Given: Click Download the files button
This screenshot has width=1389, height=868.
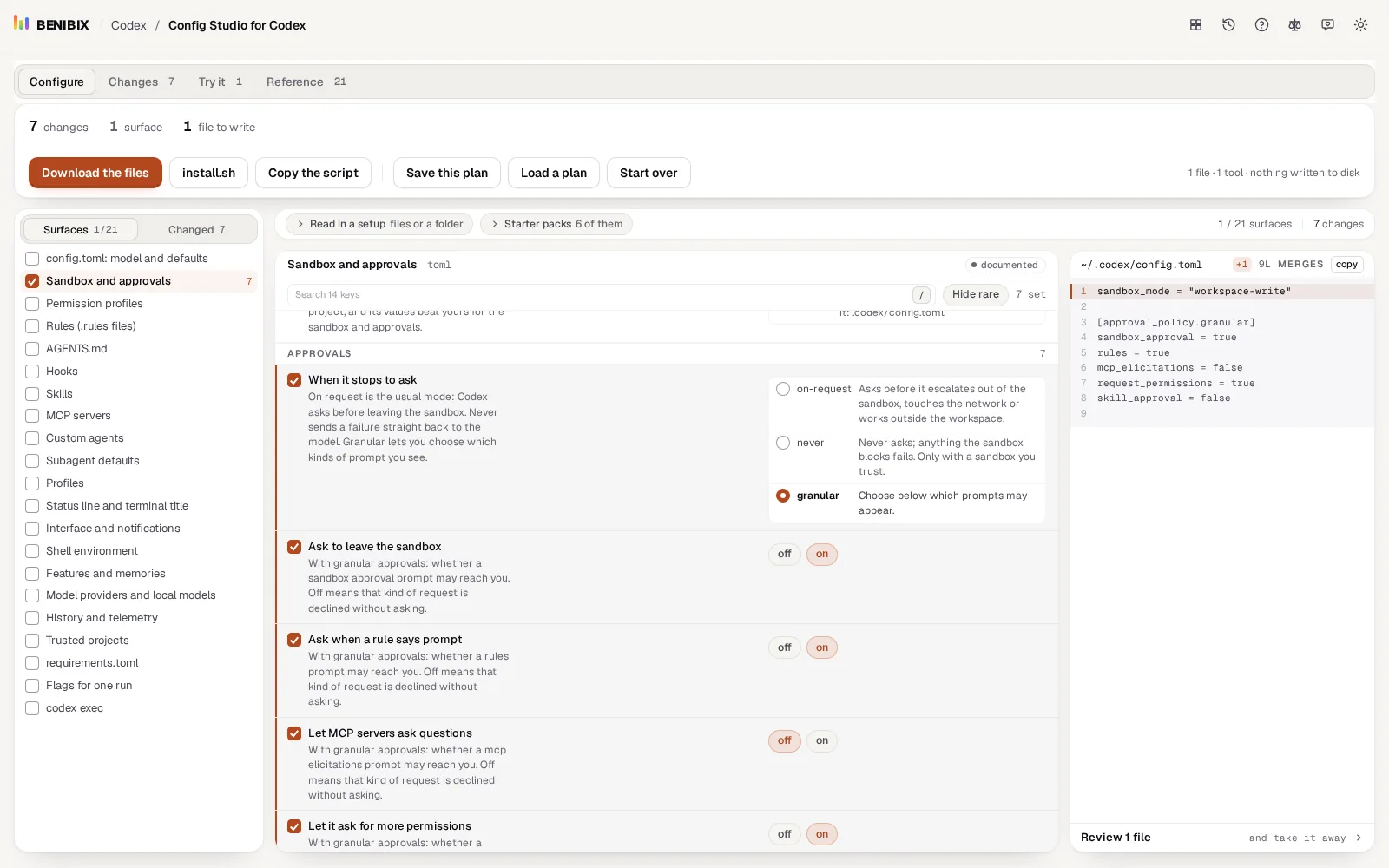Looking at the screenshot, I should (x=95, y=173).
